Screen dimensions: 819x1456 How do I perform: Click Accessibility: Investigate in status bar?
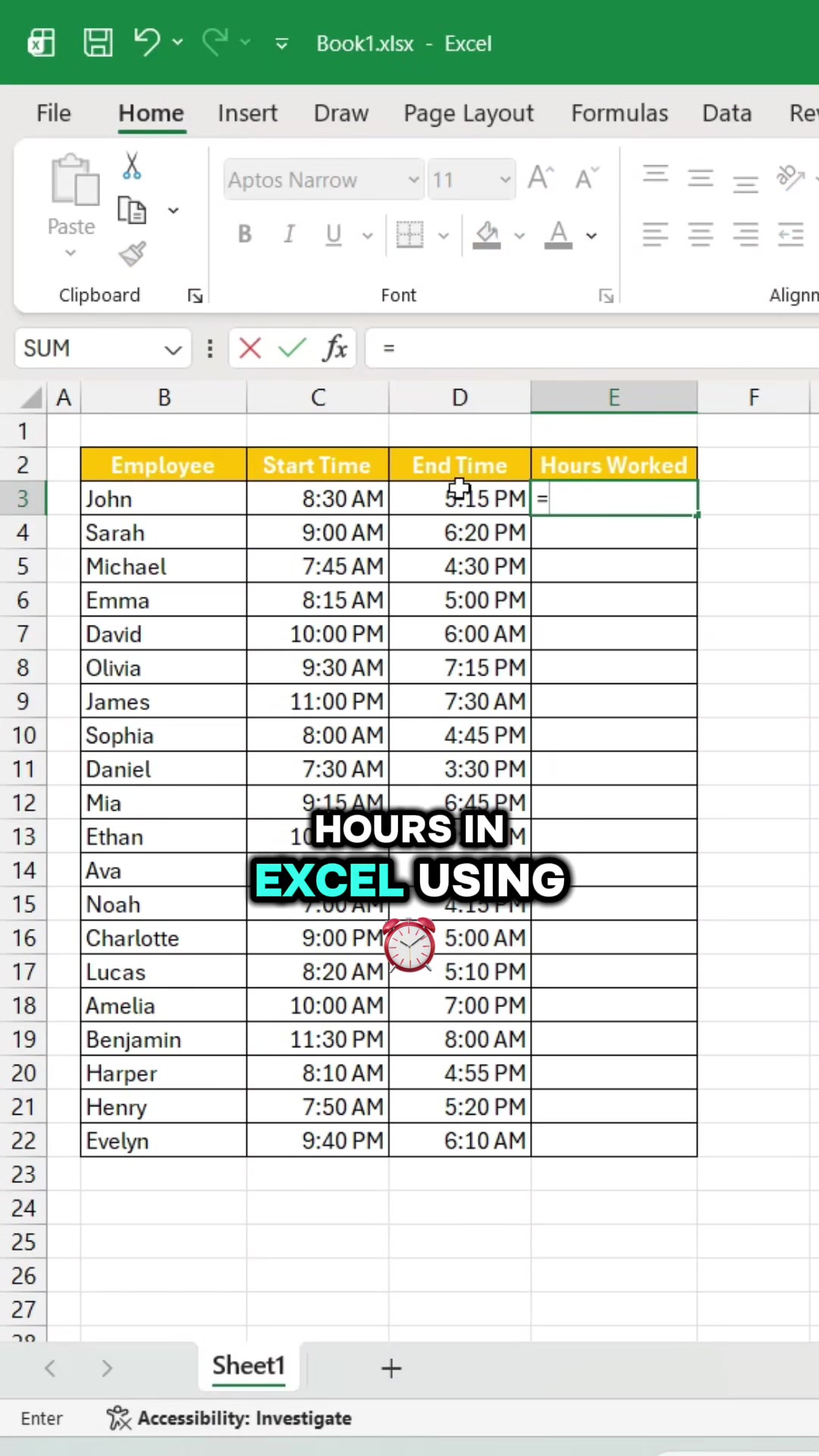(x=229, y=1418)
